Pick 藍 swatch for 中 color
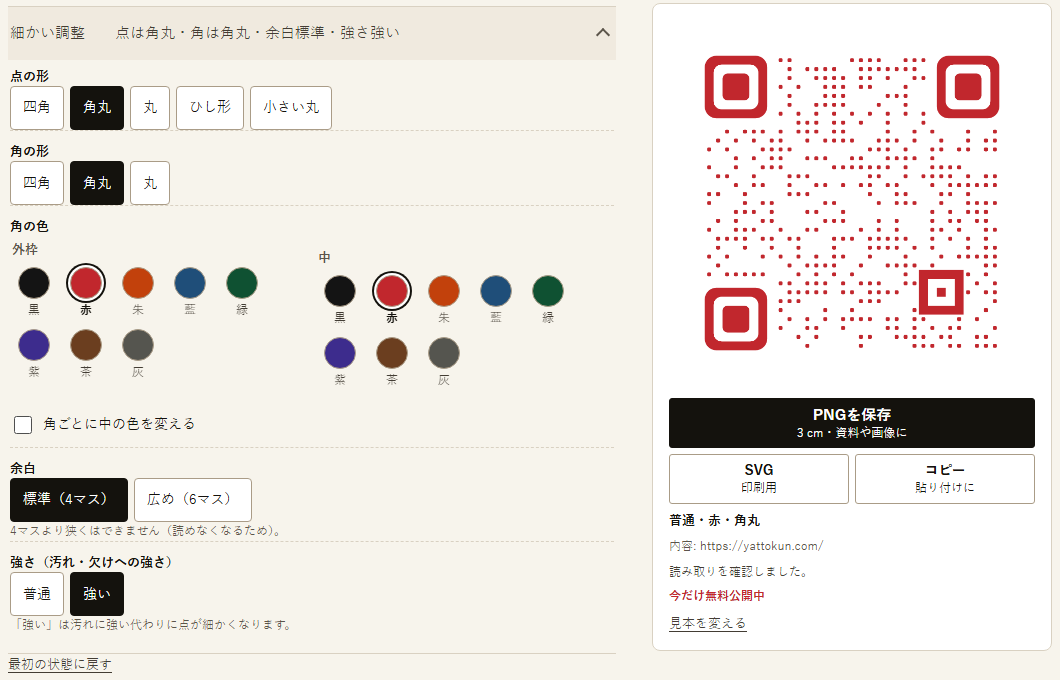Viewport: 1060px width, 680px height. [x=496, y=291]
